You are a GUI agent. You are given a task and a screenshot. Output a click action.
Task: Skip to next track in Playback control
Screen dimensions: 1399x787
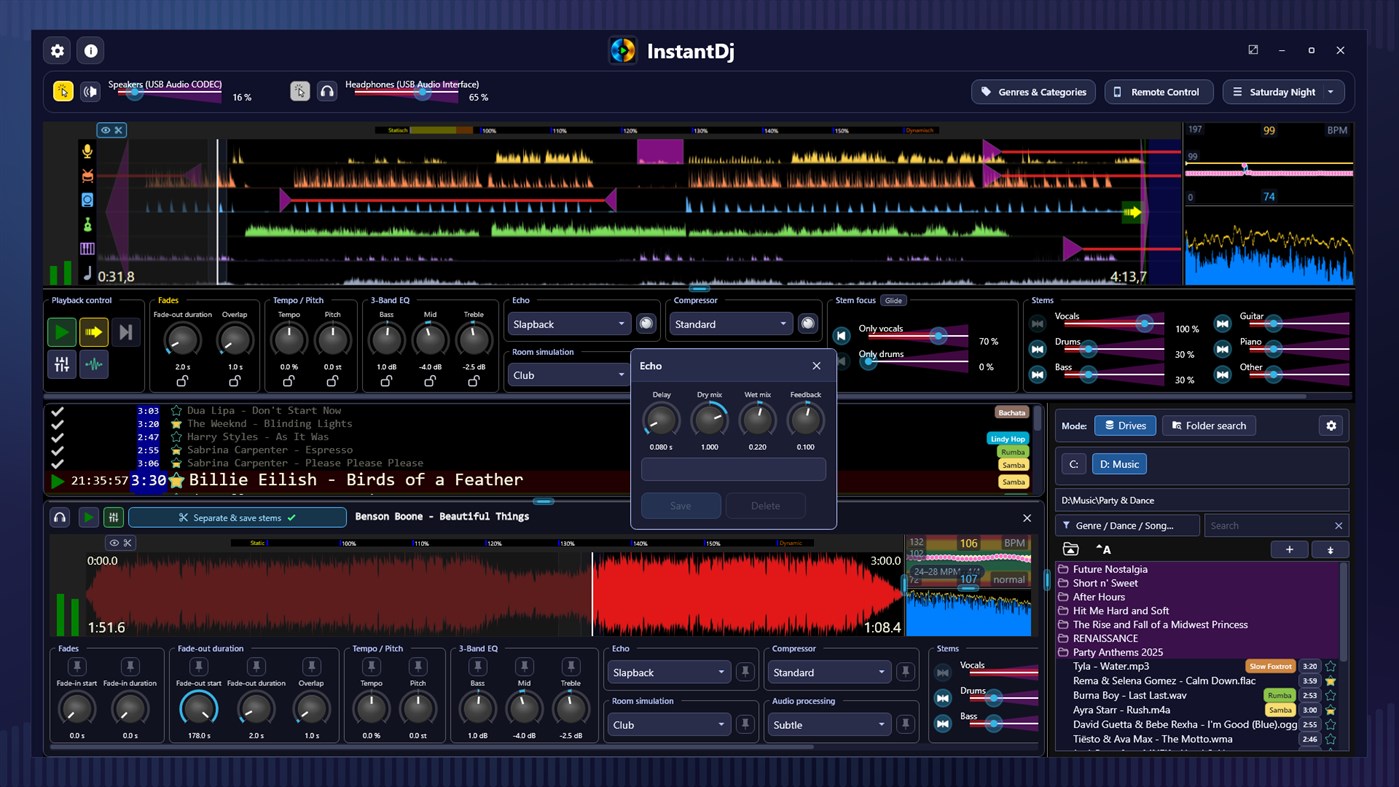click(126, 332)
